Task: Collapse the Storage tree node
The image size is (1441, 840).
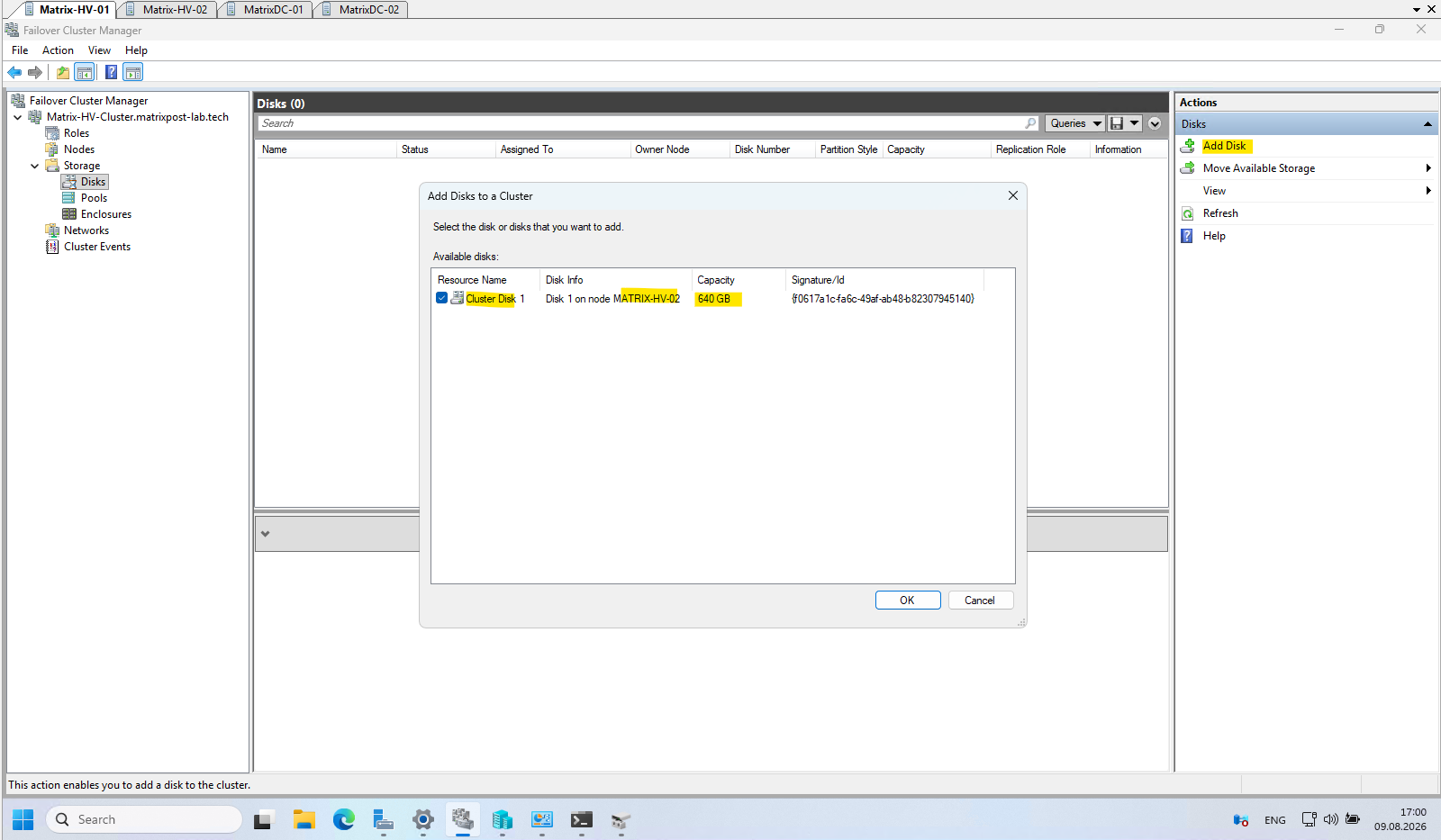Action: pyautogui.click(x=35, y=166)
